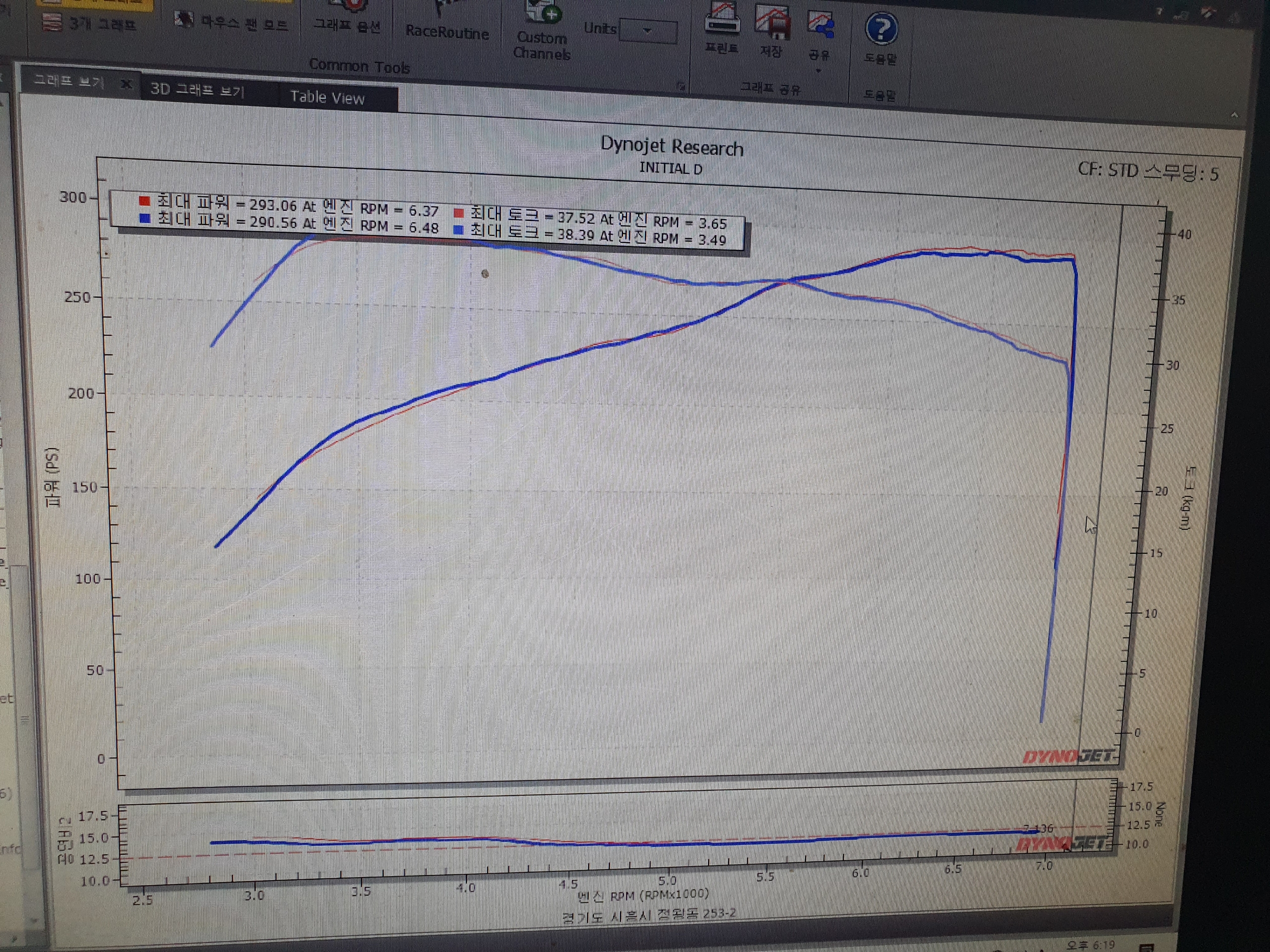
Task: Enable 마우스 팬 모드 pan tool
Action: click(232, 23)
